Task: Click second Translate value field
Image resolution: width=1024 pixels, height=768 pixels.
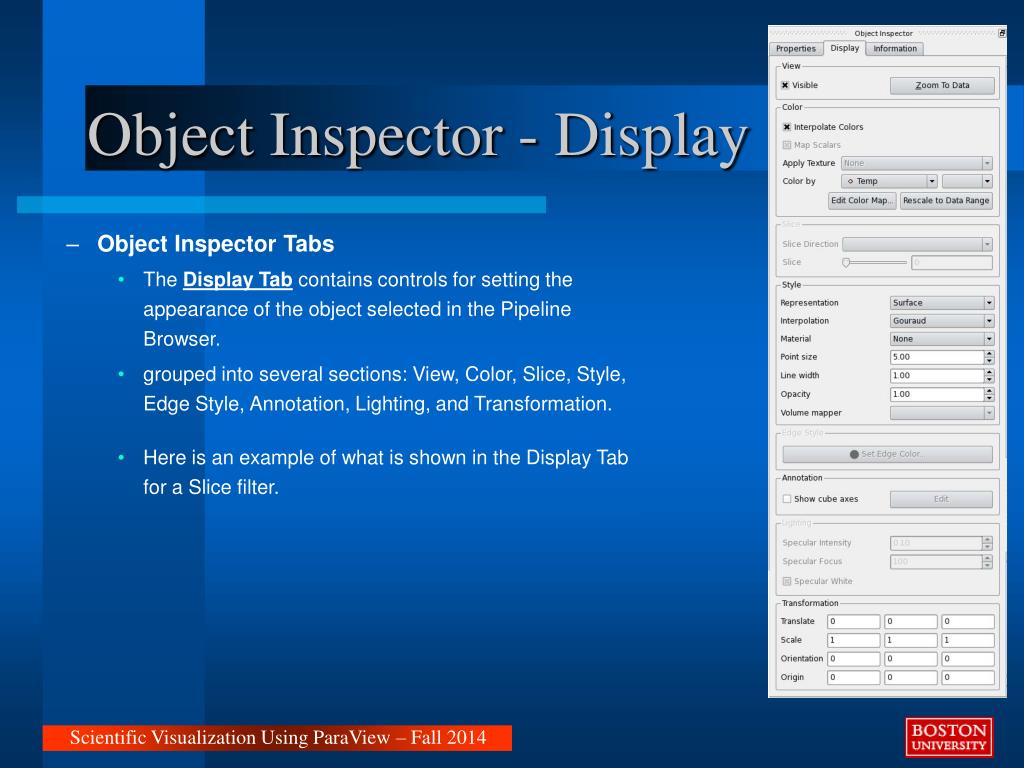Action: click(911, 622)
